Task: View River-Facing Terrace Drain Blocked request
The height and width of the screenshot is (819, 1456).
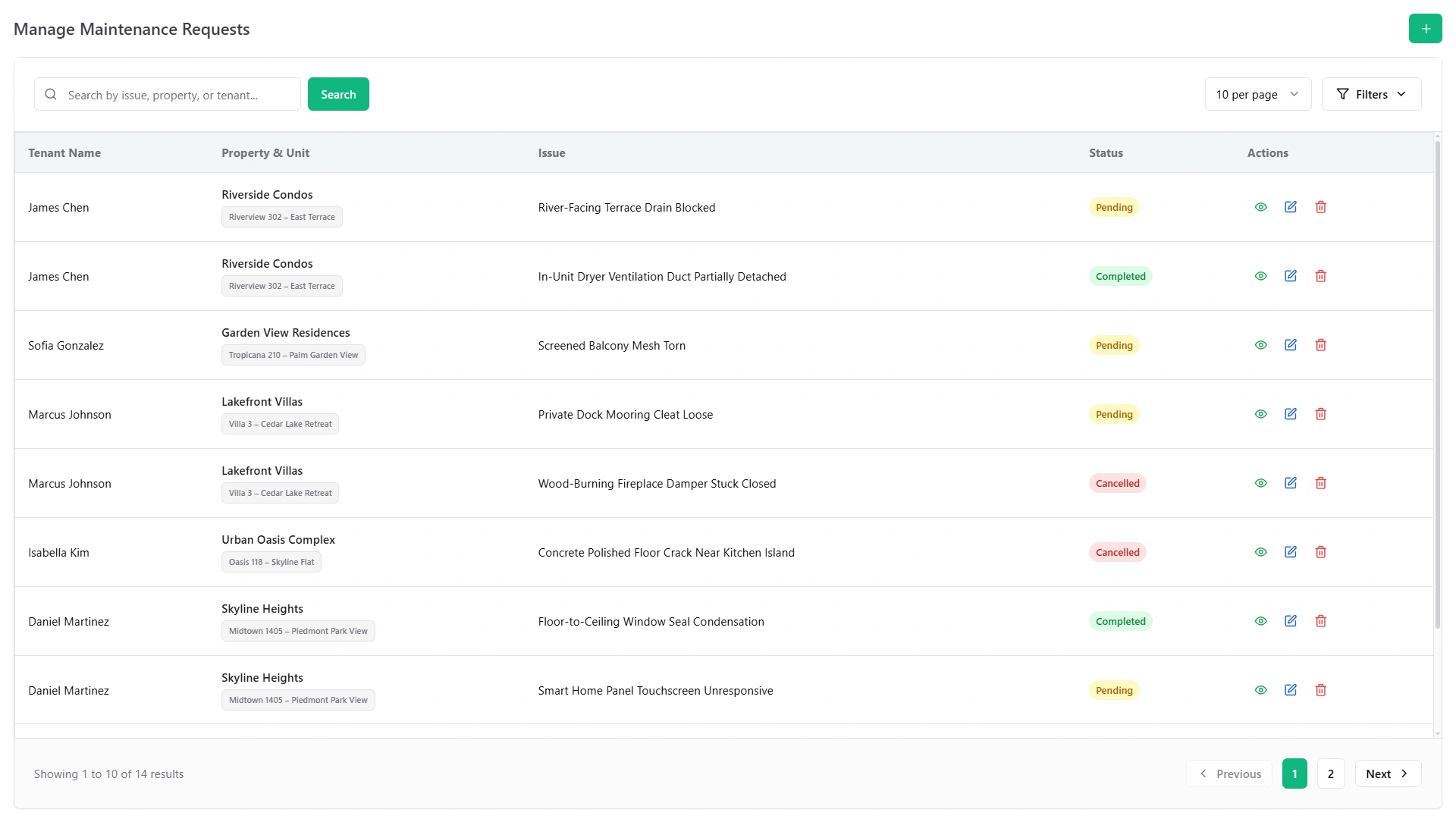Action: click(x=1260, y=207)
